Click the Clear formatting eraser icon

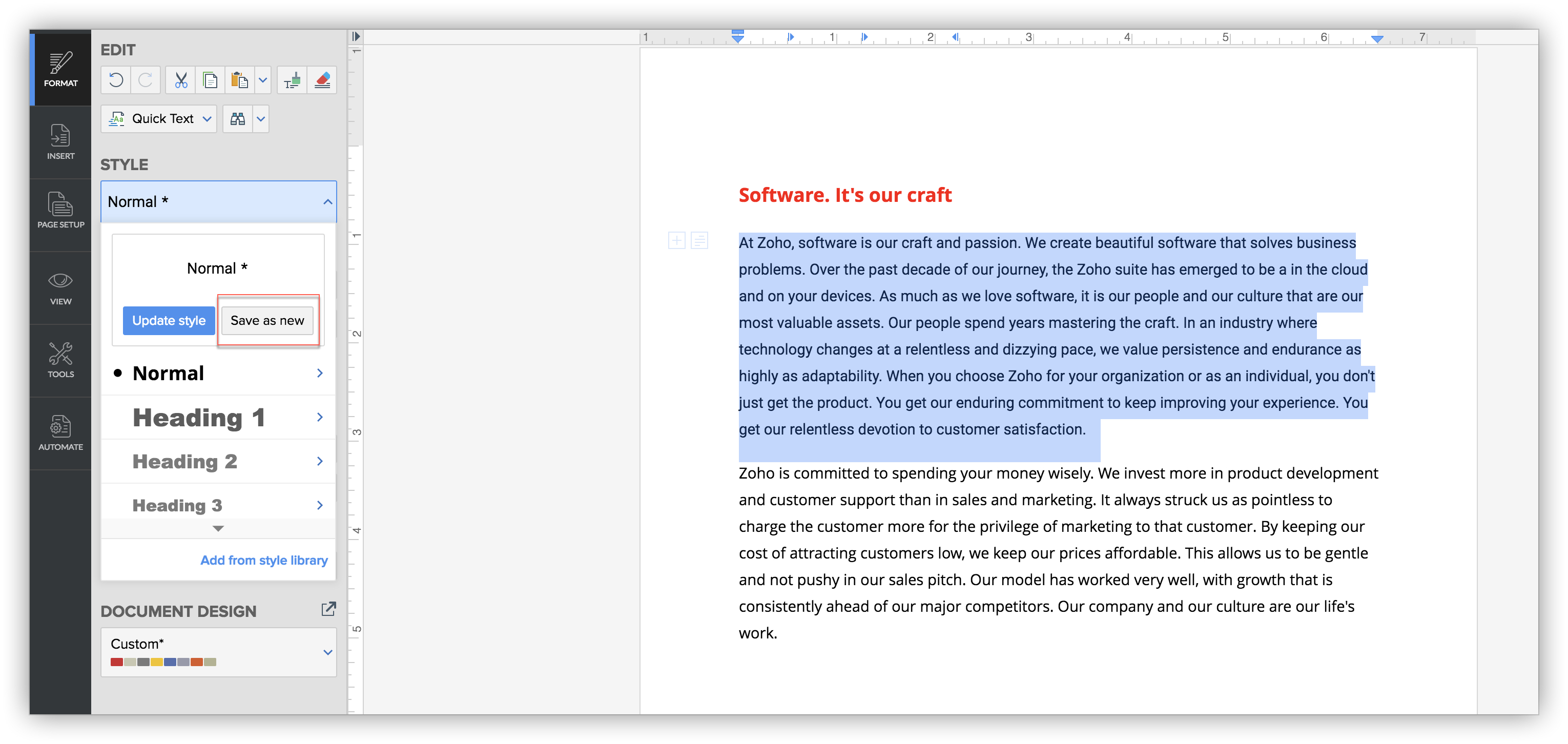pyautogui.click(x=322, y=80)
